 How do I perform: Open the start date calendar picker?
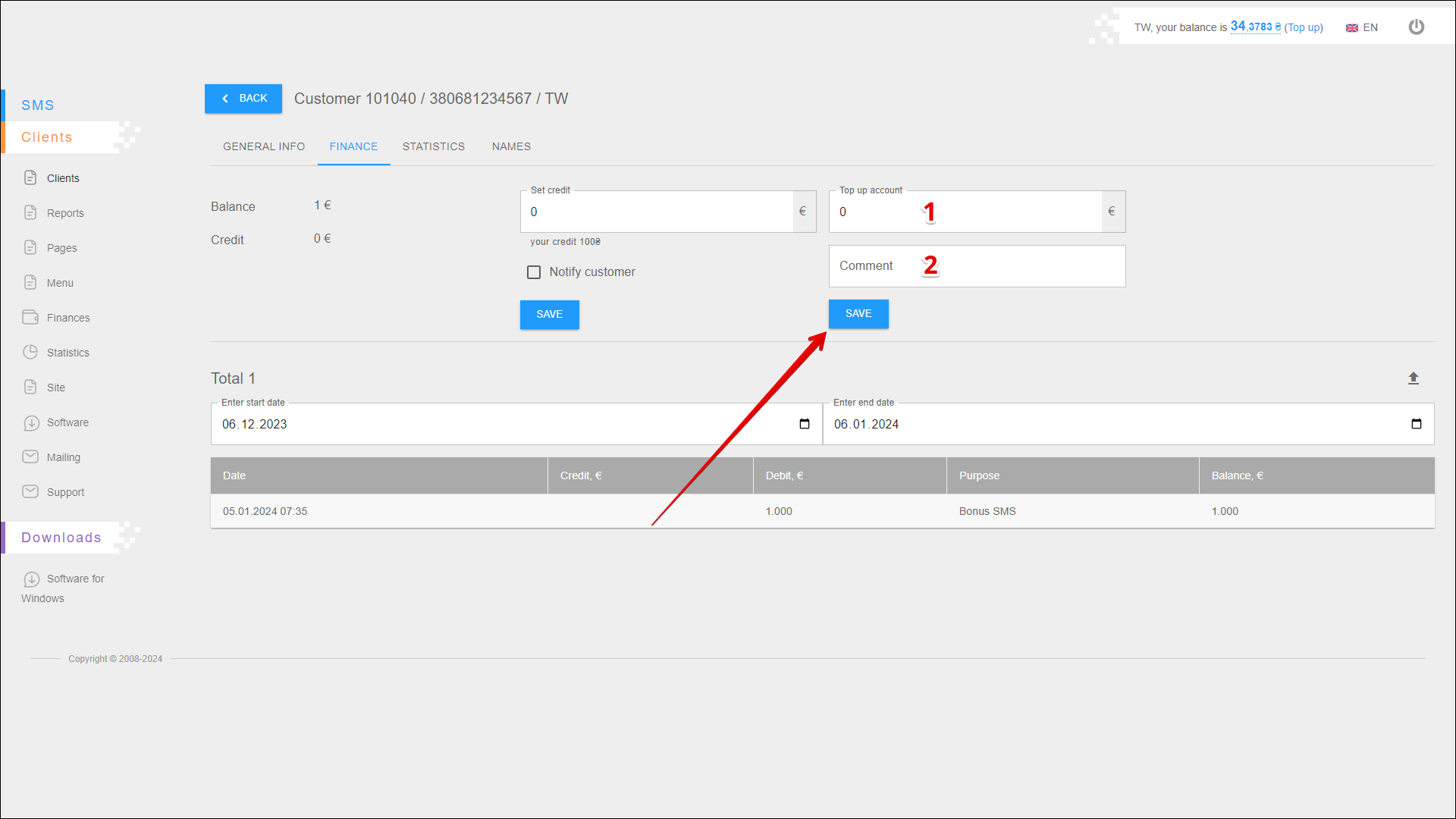pos(805,424)
